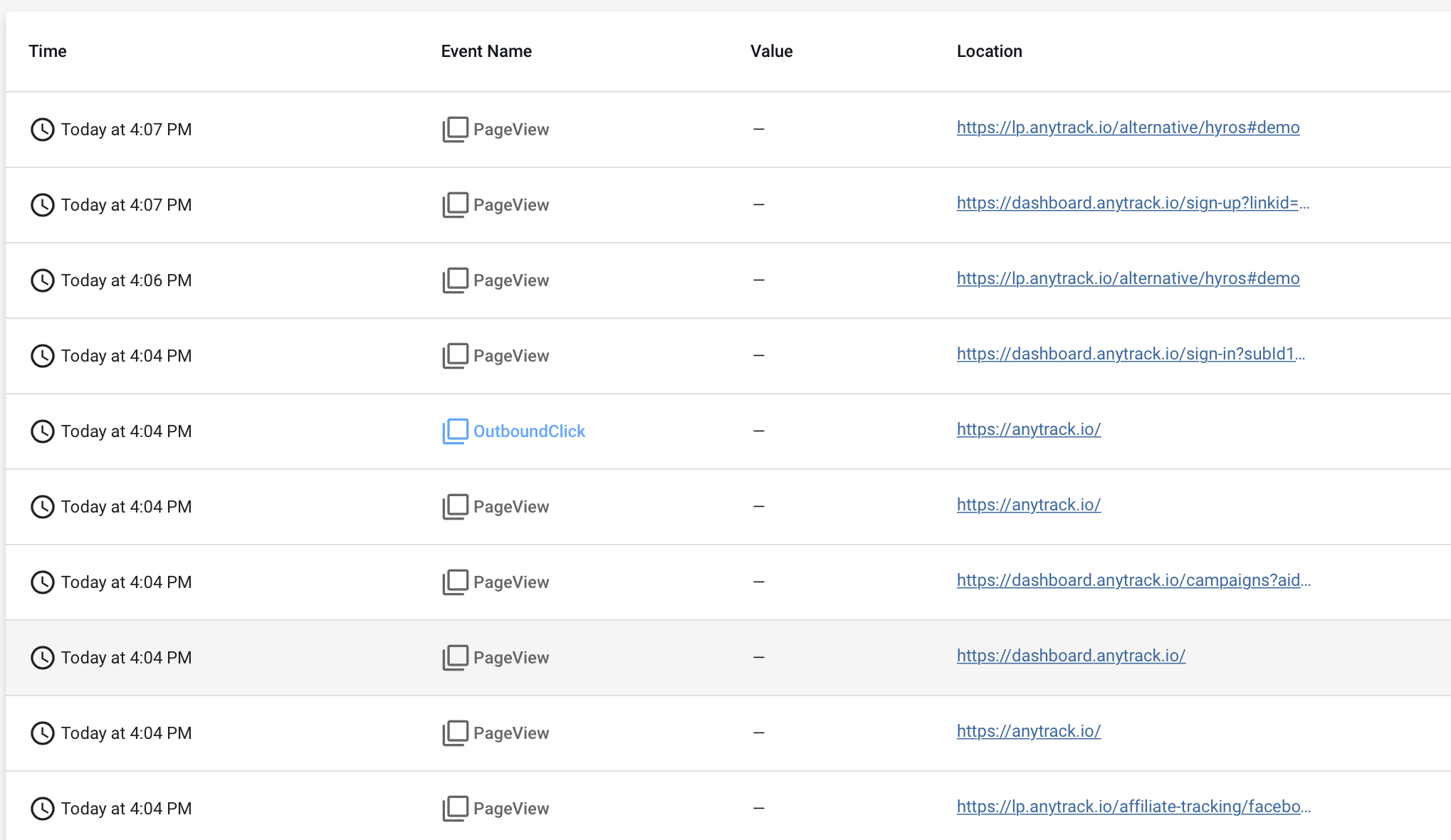Click the PageView icon in the sign-in row
This screenshot has width=1451, height=840.
[456, 356]
